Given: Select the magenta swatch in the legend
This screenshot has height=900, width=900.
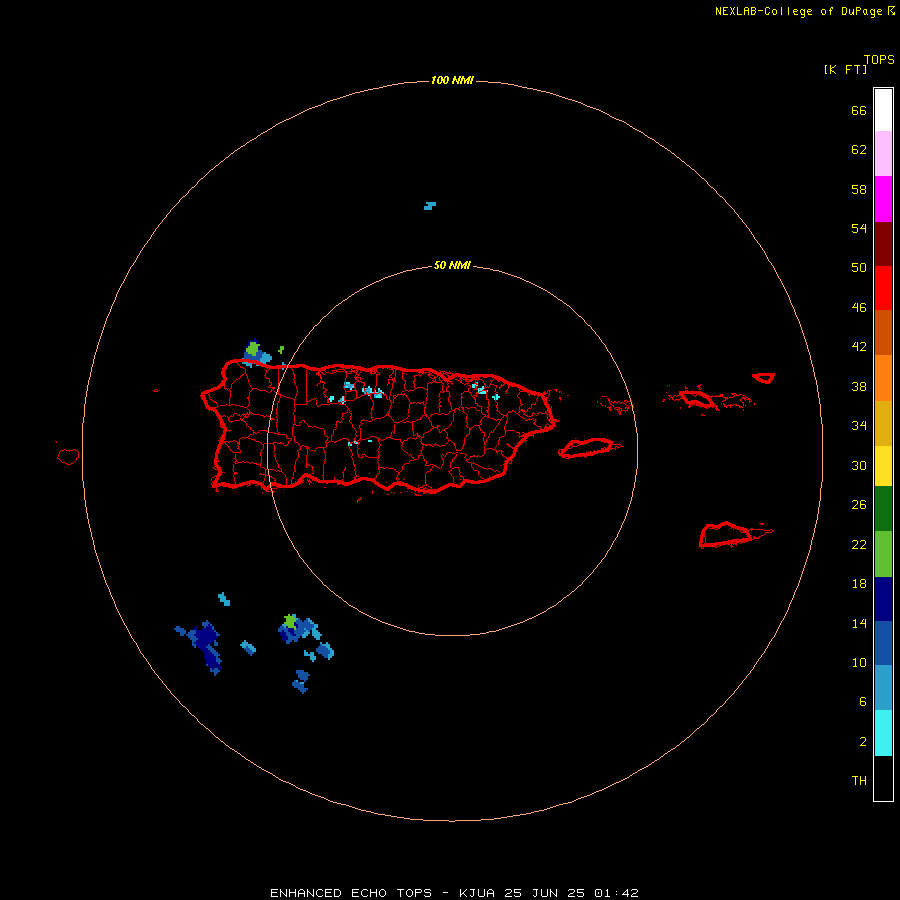Looking at the screenshot, I should point(883,199).
